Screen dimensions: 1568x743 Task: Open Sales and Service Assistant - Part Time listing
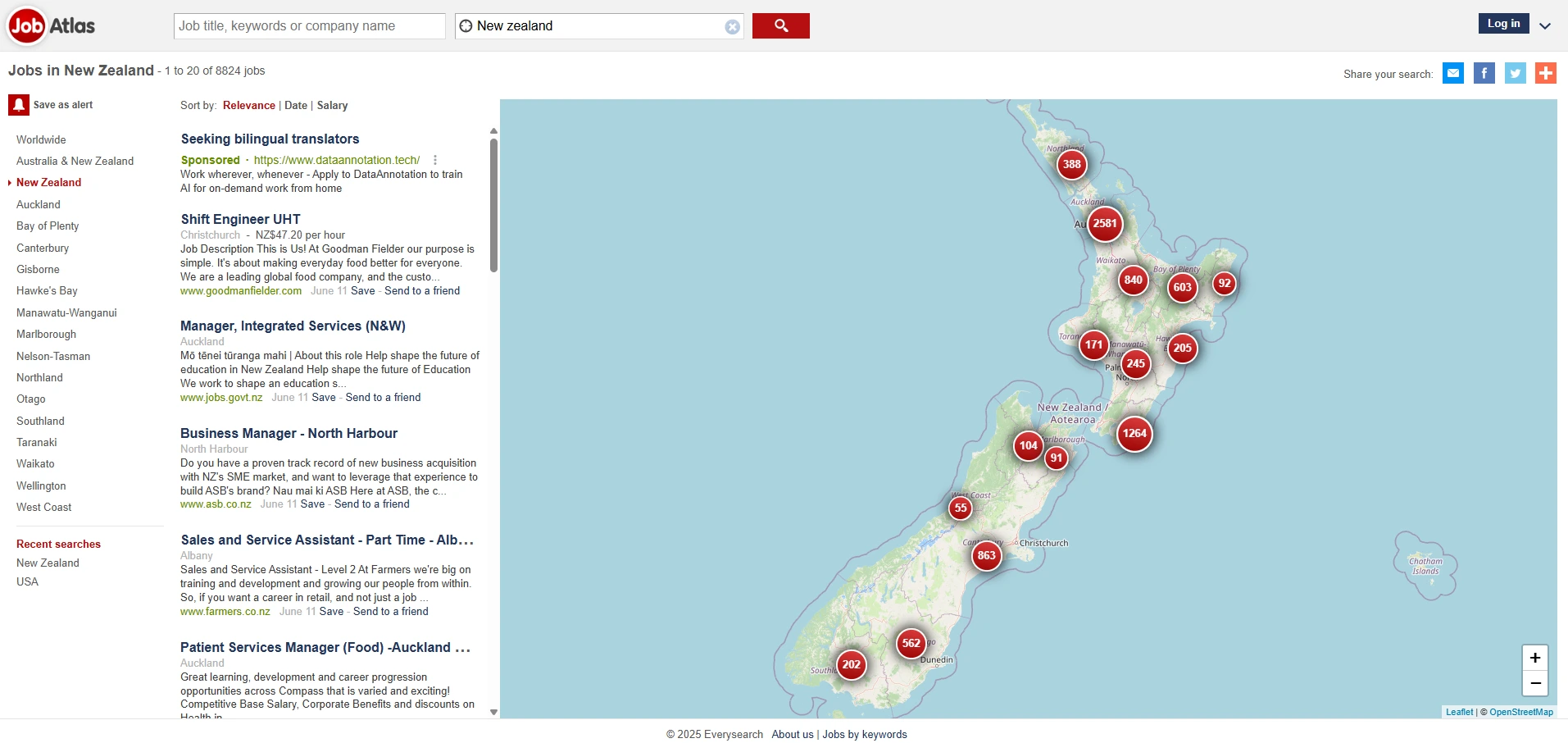point(327,540)
